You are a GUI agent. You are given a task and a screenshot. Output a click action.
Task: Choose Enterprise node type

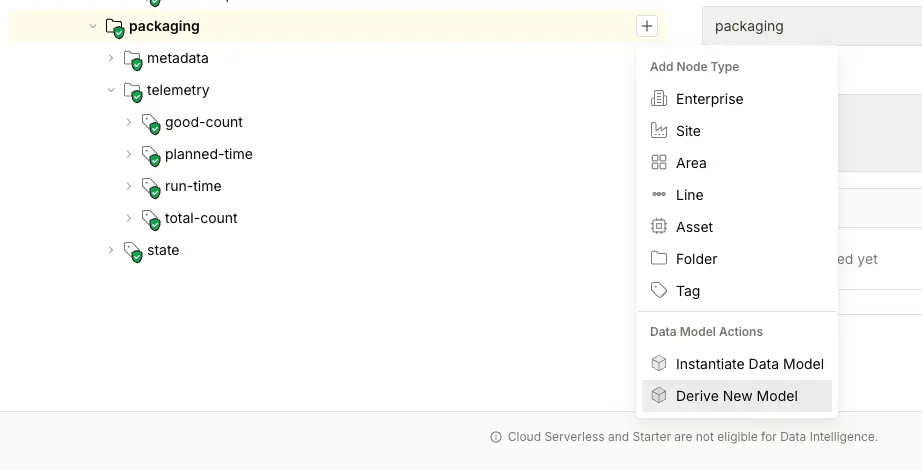(x=737, y=99)
